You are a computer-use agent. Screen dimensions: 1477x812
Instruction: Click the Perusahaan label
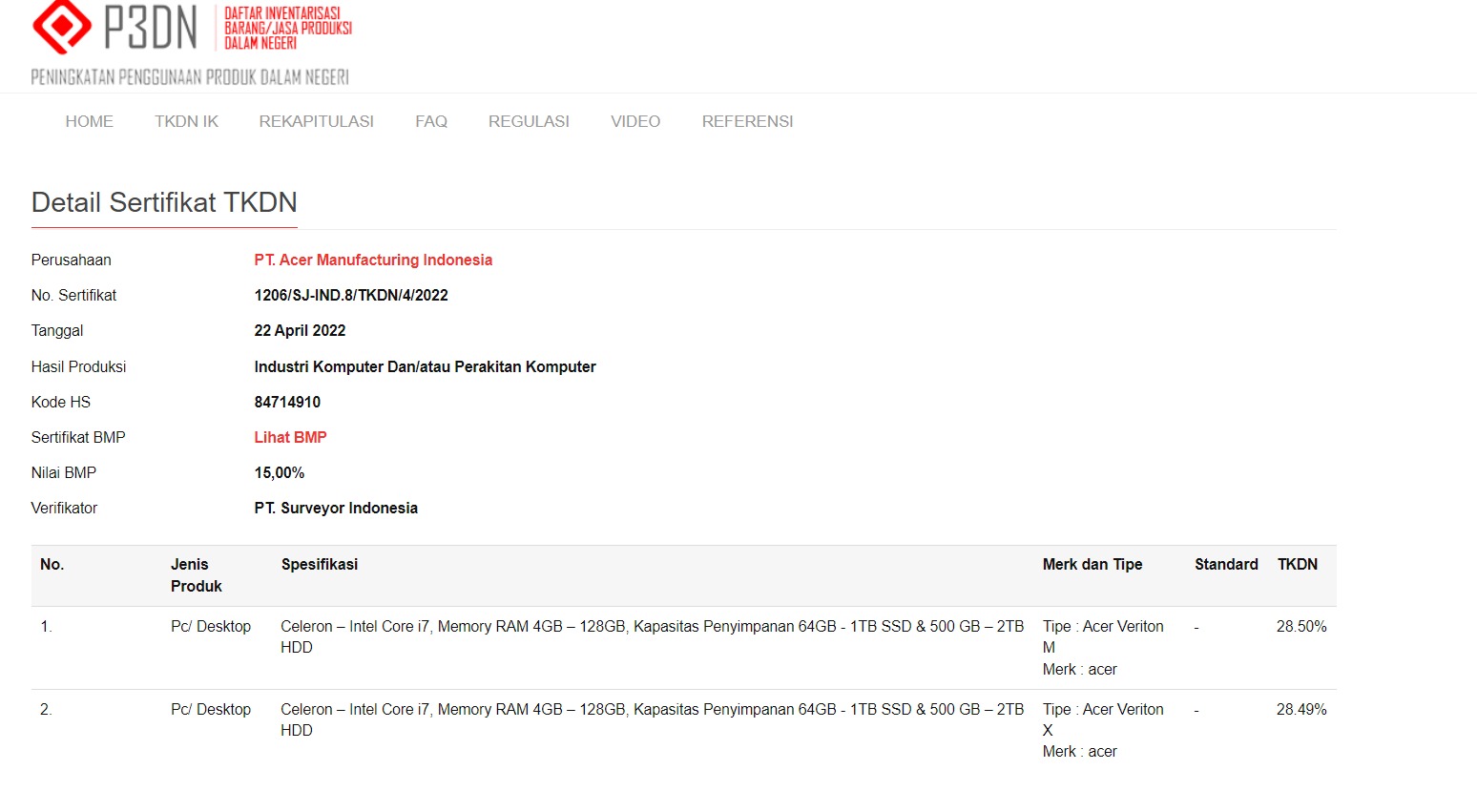71,260
